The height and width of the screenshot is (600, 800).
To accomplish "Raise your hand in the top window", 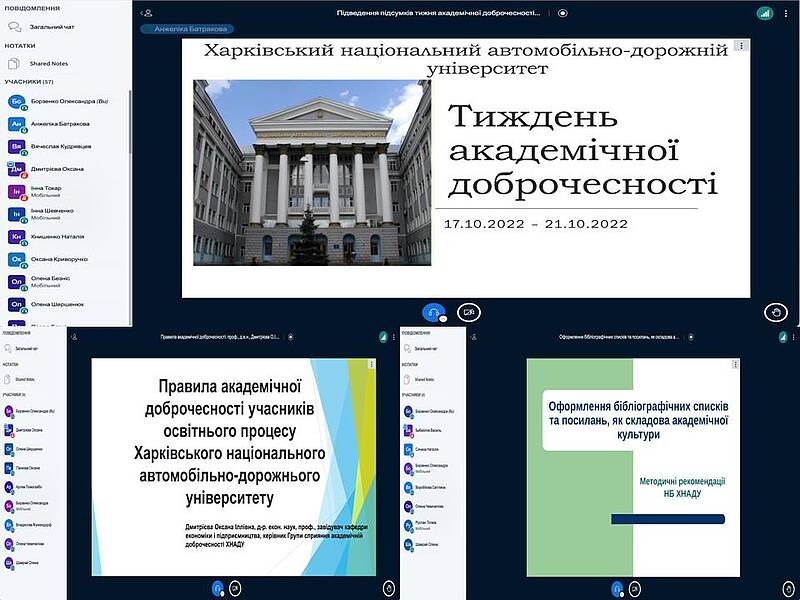I will point(776,312).
